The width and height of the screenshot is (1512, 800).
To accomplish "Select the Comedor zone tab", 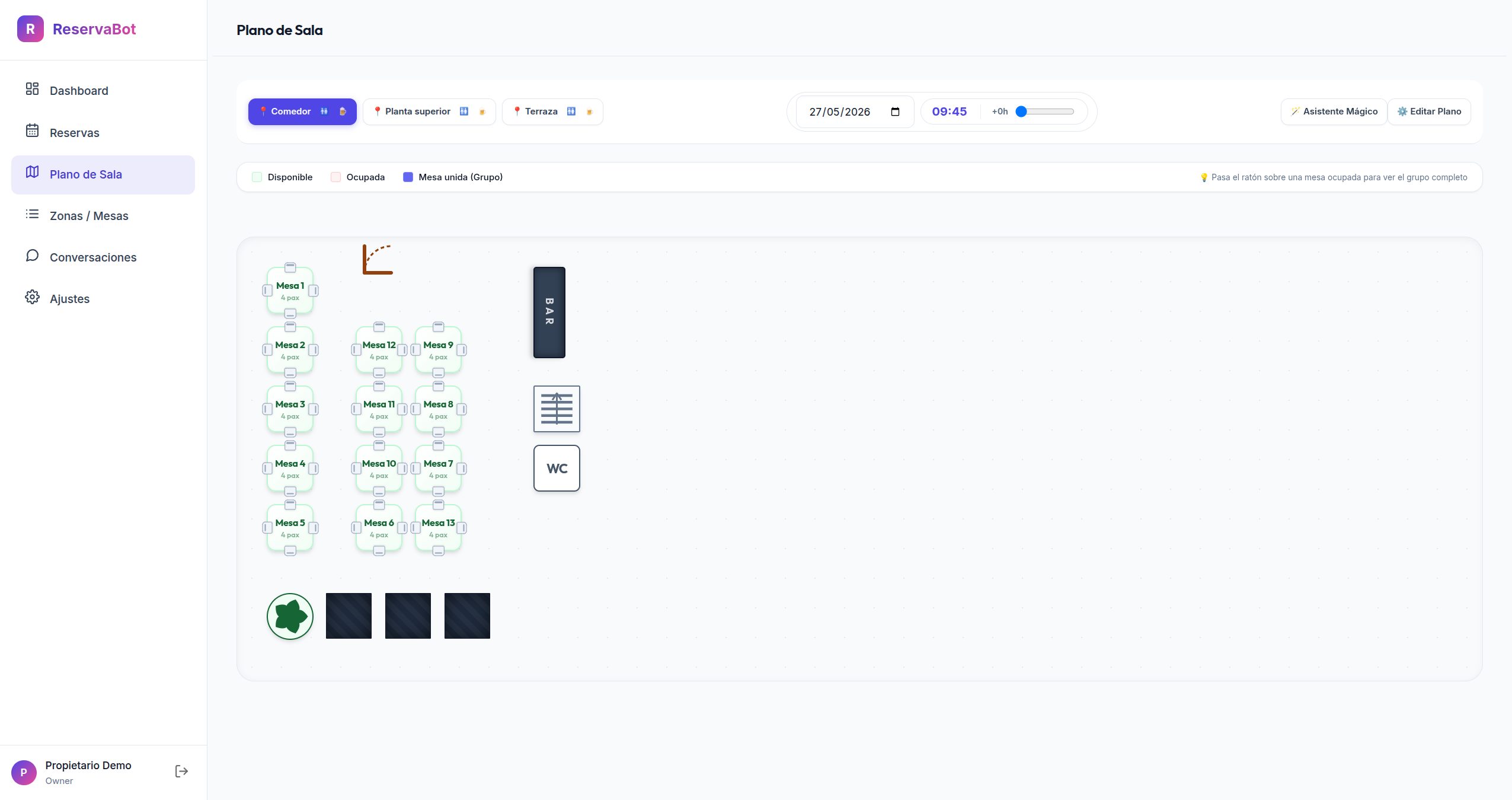I will (302, 111).
